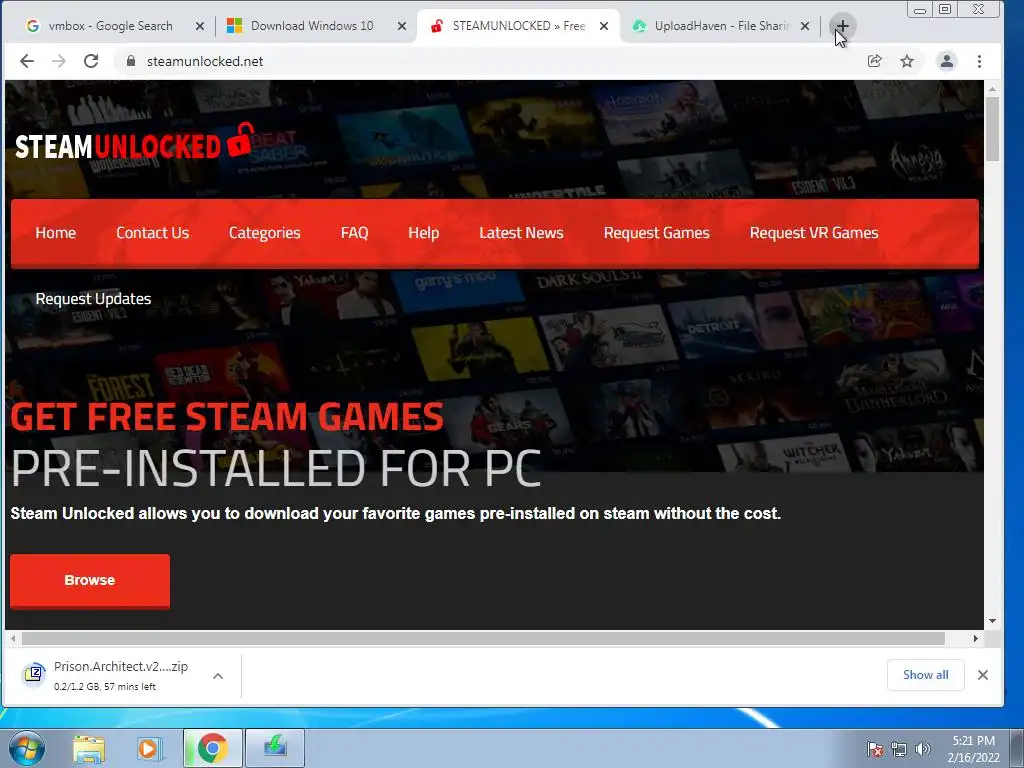Open the Help menu item
The width and height of the screenshot is (1024, 768).
pyautogui.click(x=424, y=233)
